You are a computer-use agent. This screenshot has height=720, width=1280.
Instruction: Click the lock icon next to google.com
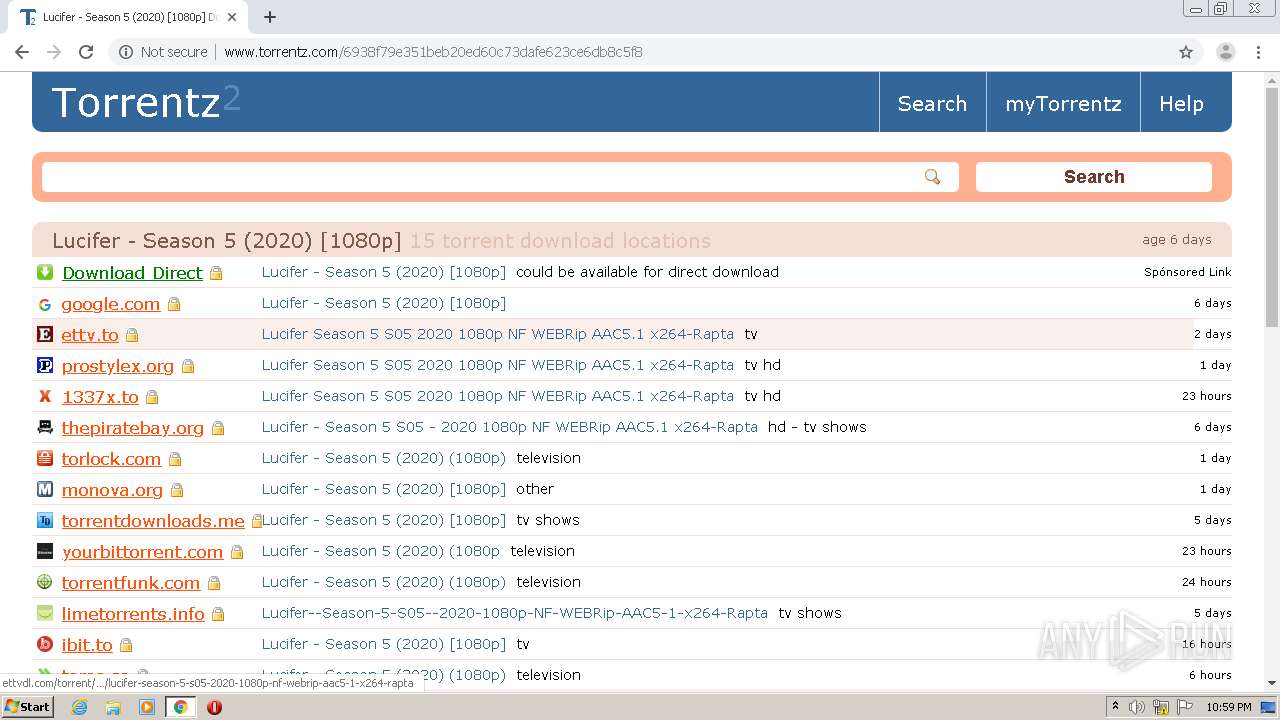174,304
